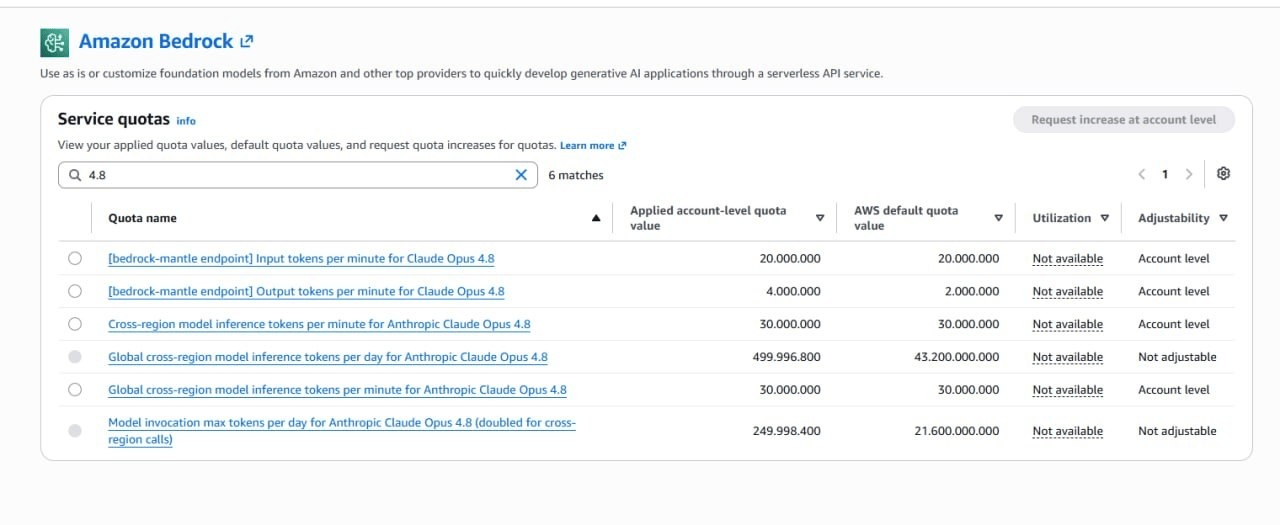Select disabled radio for Global cross-region tokens per day

point(75,357)
